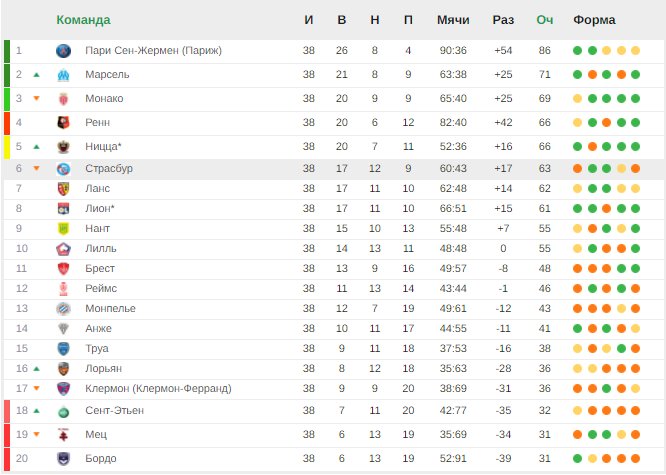Click the Команда column header
Screen dimensions: 666x475
click(83, 20)
